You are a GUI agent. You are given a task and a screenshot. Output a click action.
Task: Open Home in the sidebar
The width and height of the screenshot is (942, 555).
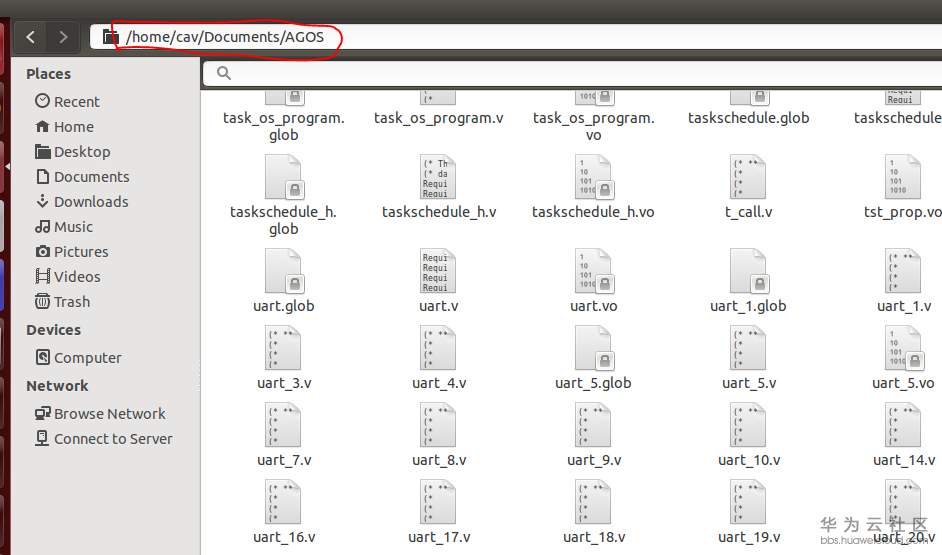(64, 127)
